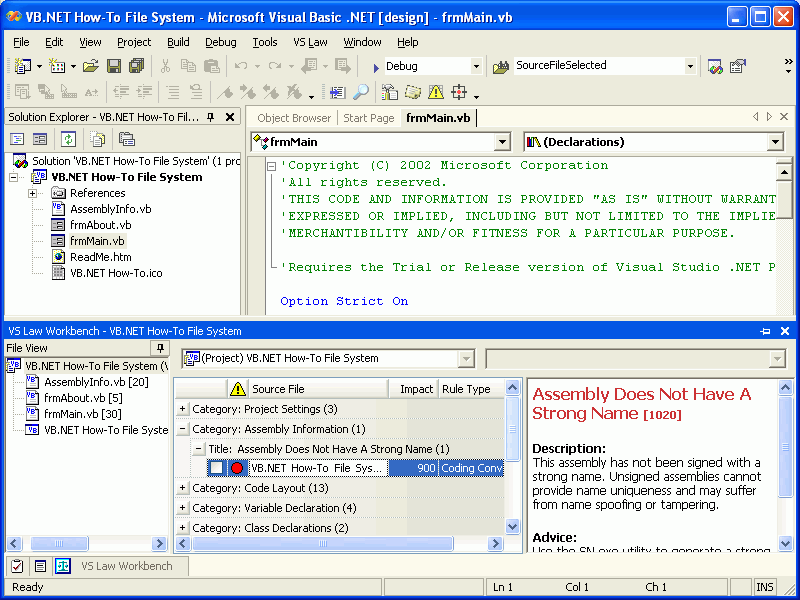Click the red circle marker on the selected rule row
This screenshot has height=600, width=800.
point(237,468)
